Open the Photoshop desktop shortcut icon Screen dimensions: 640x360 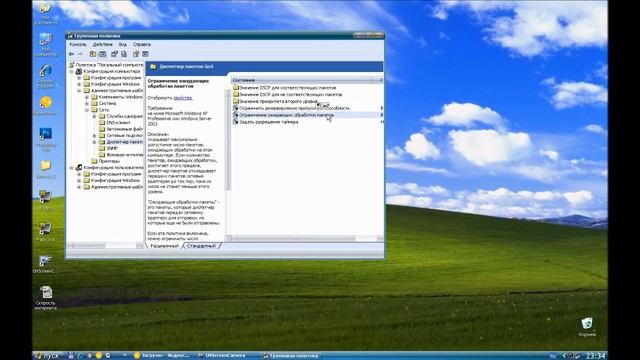point(45,139)
